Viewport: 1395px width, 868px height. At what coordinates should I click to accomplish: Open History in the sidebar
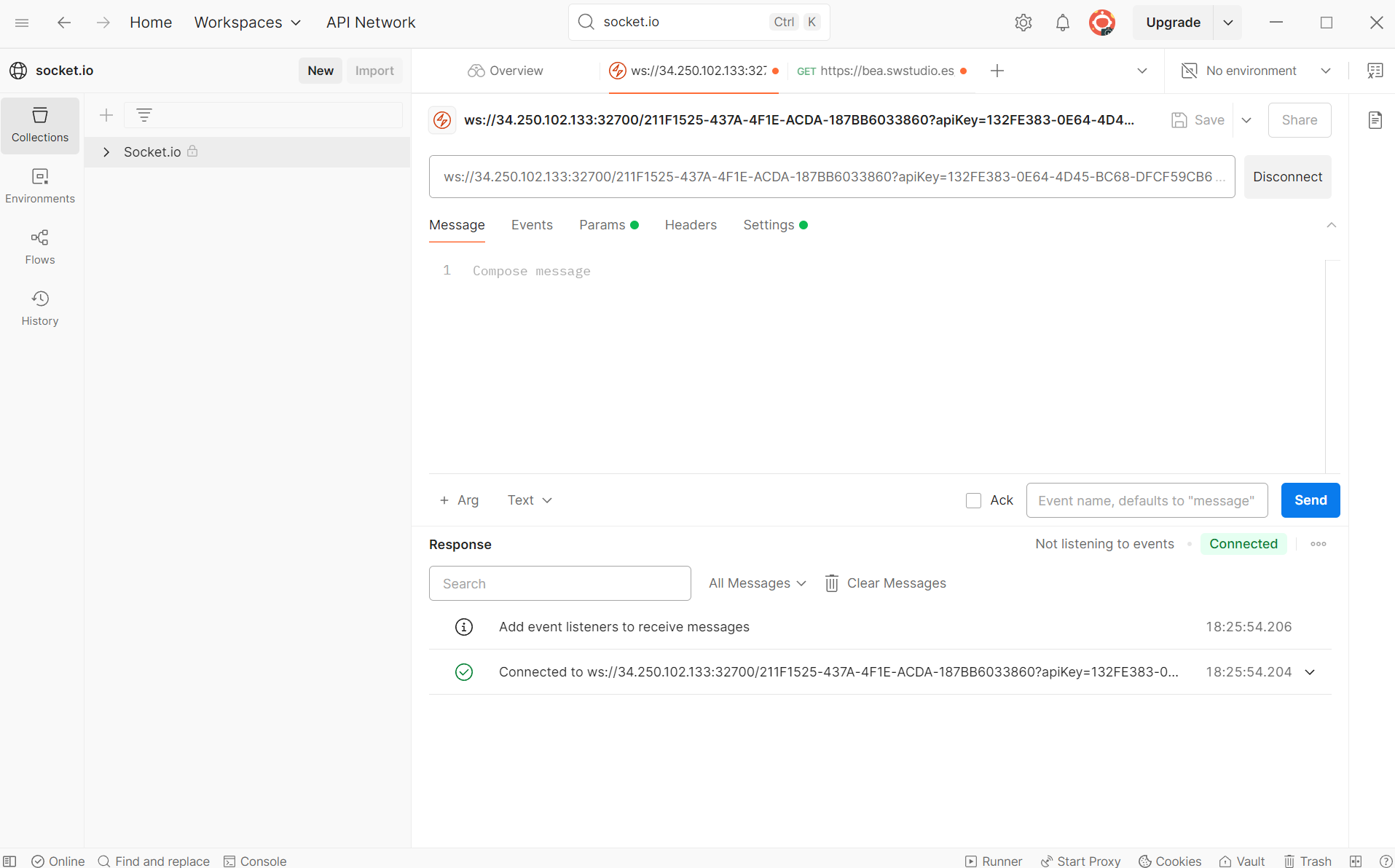tap(40, 309)
